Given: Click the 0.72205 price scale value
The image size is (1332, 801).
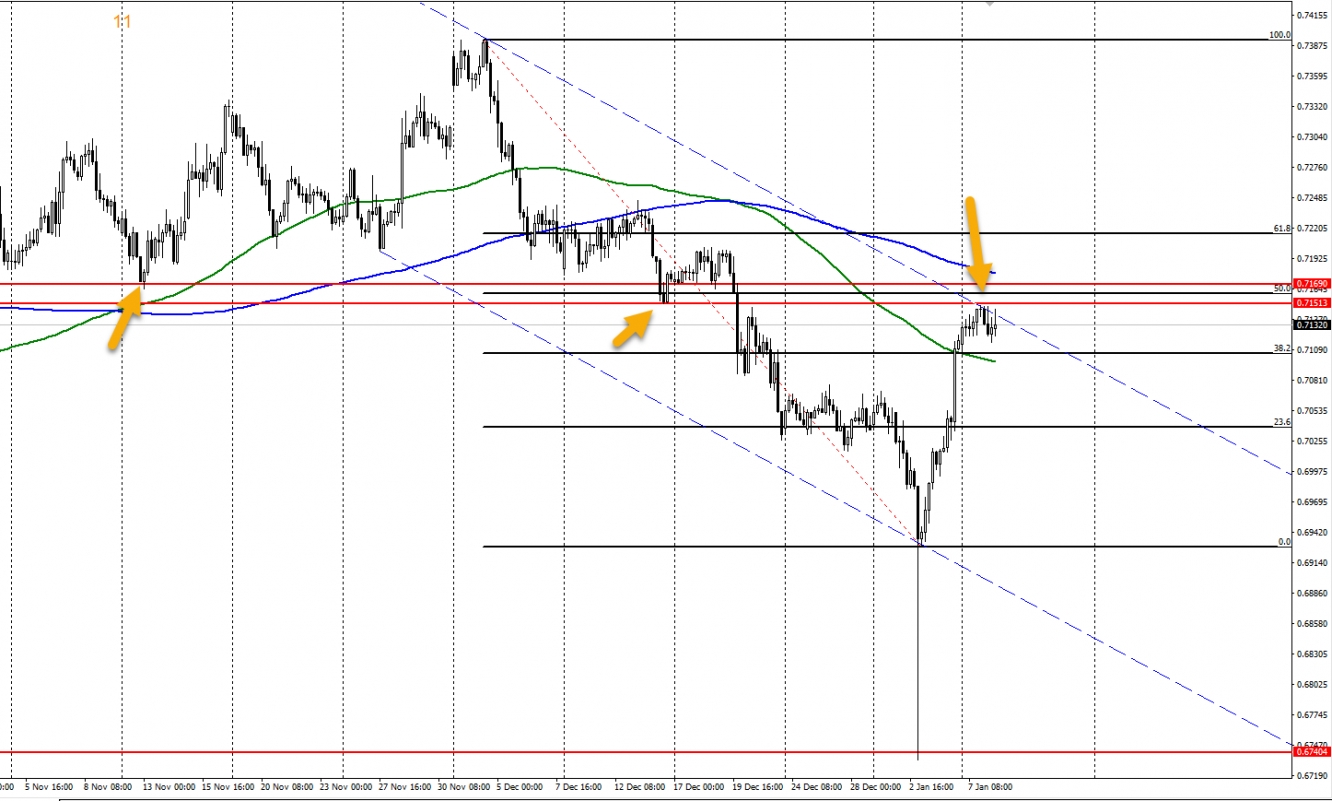Looking at the screenshot, I should click(1312, 229).
